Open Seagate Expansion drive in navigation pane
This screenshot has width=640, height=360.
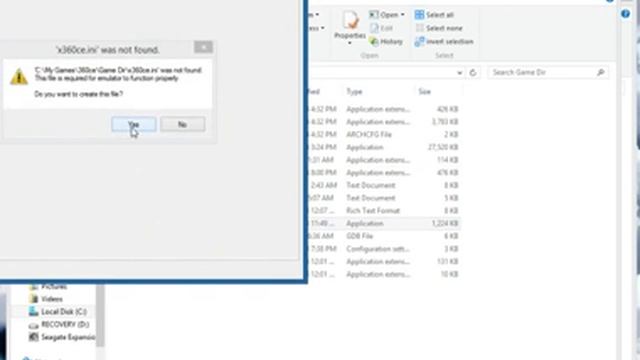(61, 337)
